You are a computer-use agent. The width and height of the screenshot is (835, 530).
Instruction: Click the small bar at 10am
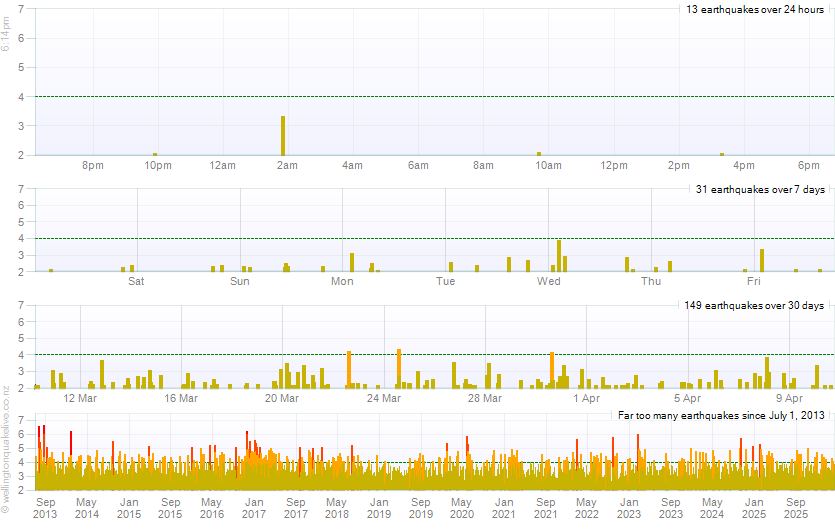[539, 153]
